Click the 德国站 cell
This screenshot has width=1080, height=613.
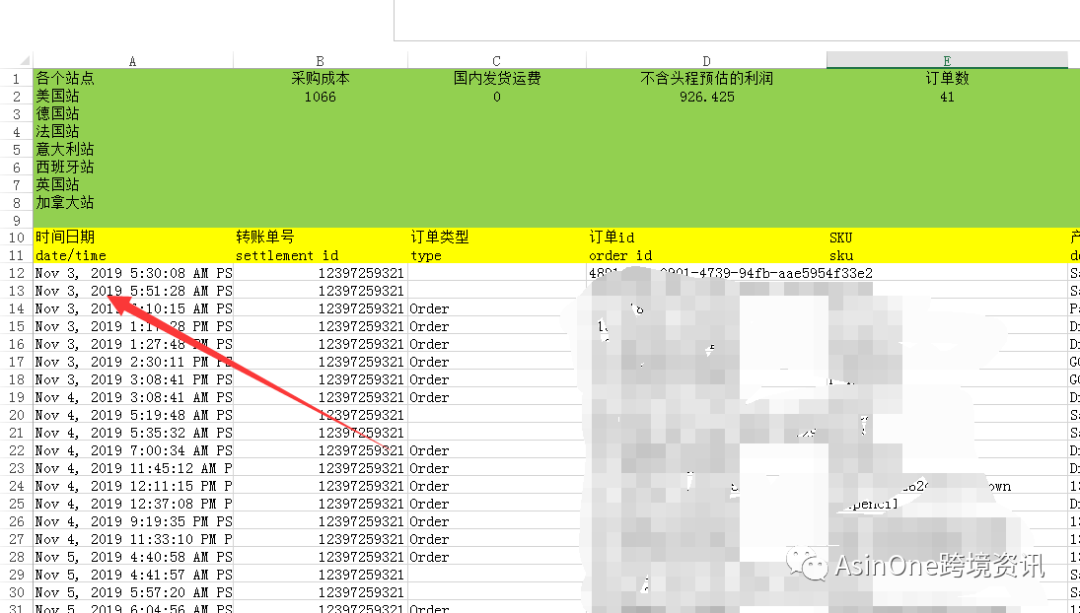[133, 114]
